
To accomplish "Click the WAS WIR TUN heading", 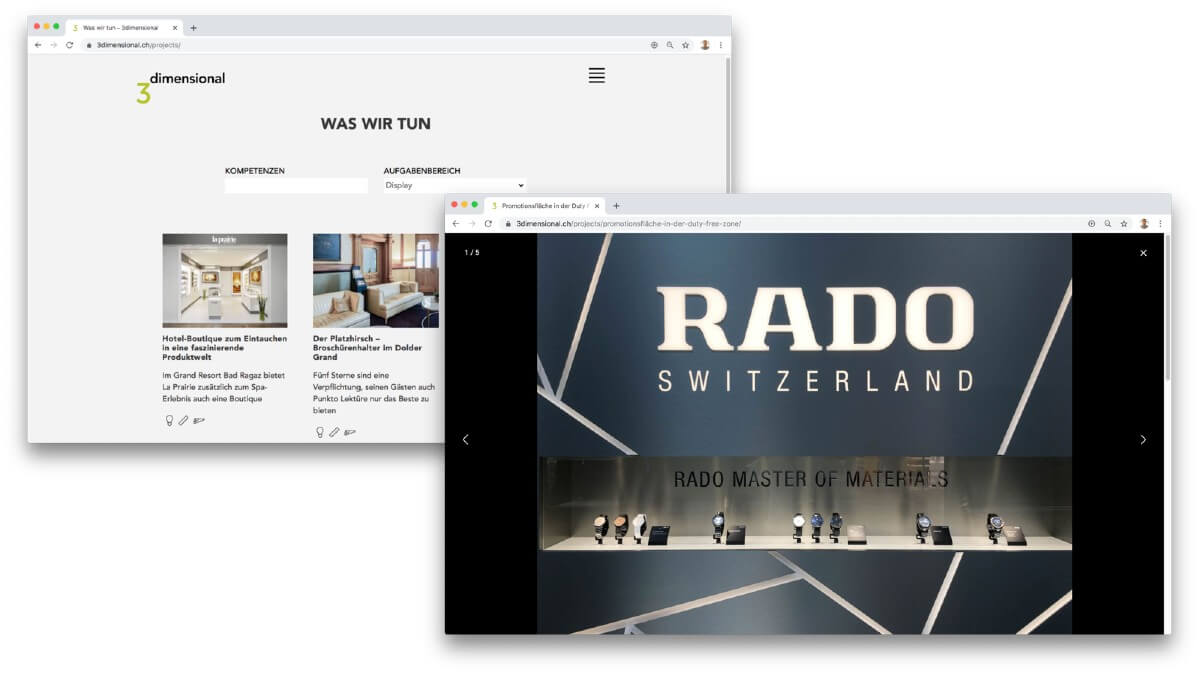I will (376, 124).
